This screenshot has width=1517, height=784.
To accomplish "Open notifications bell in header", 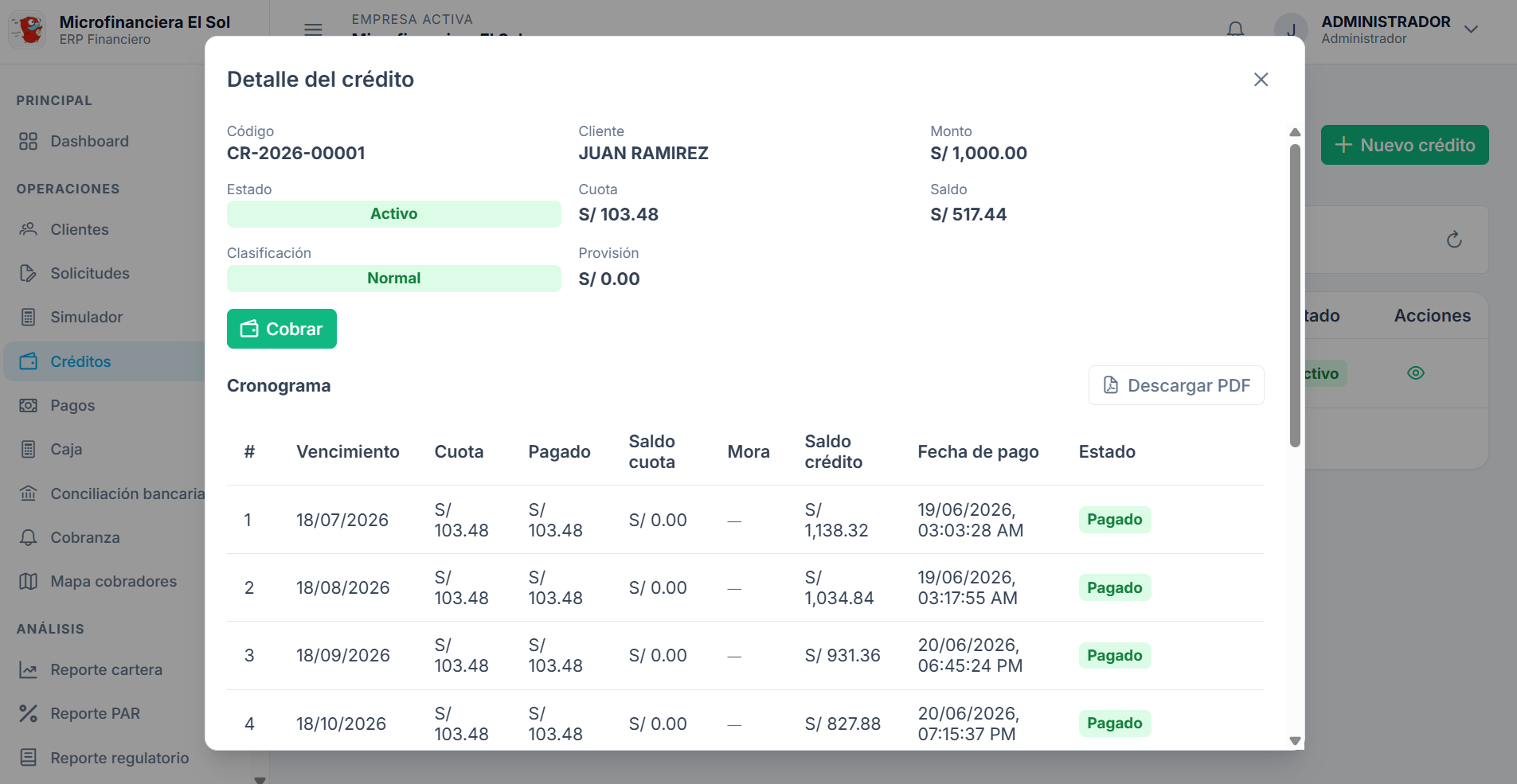I will pyautogui.click(x=1235, y=30).
